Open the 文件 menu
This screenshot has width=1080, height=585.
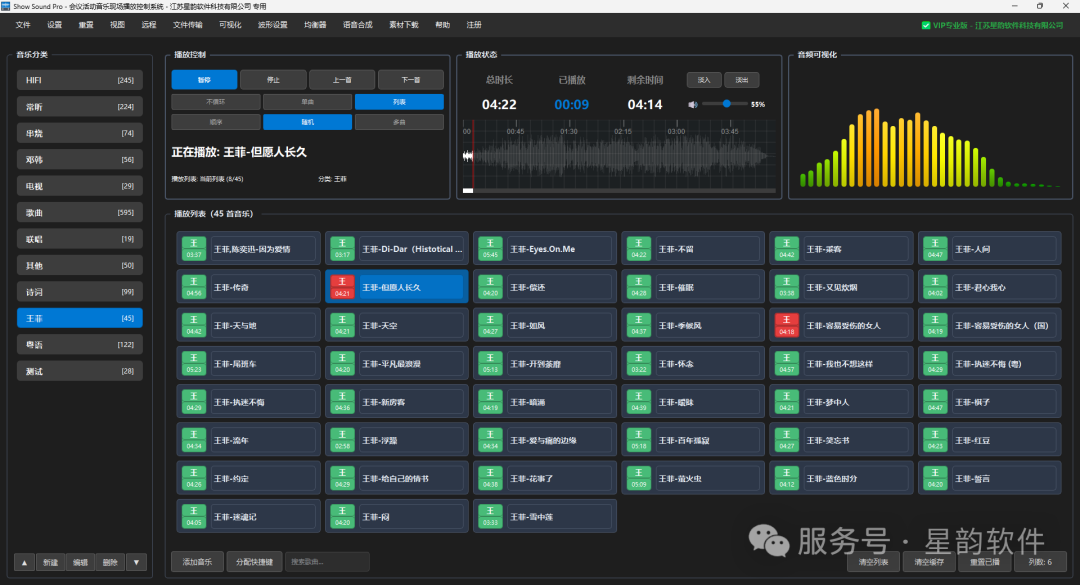[23, 24]
